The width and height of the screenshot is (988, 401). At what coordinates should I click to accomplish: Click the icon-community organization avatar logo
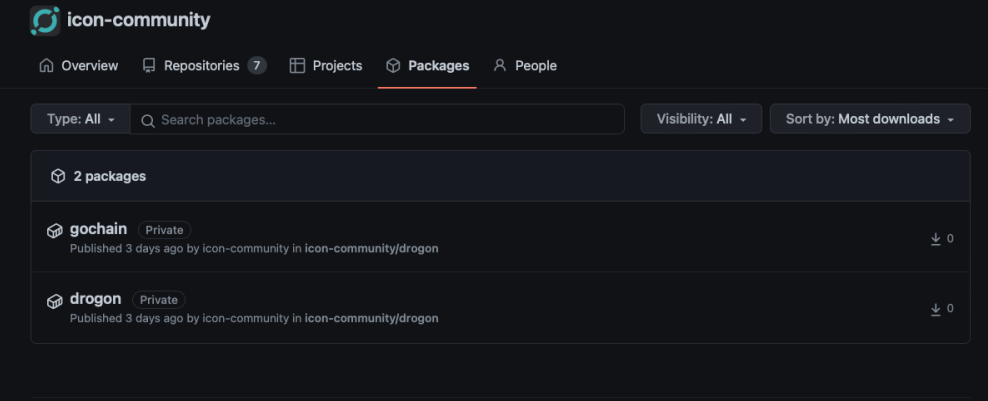(45, 21)
